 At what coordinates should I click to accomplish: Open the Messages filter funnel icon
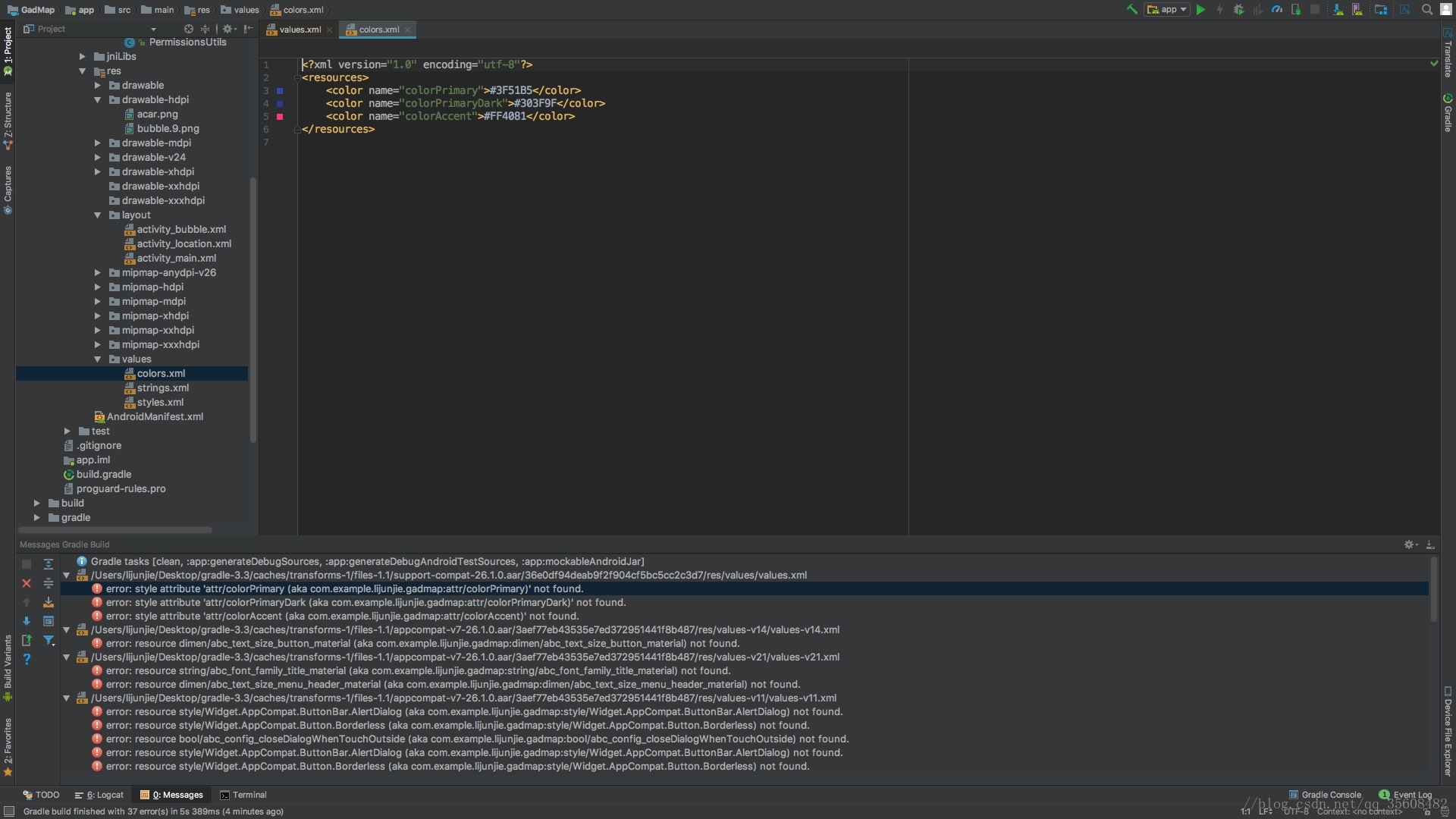[49, 641]
